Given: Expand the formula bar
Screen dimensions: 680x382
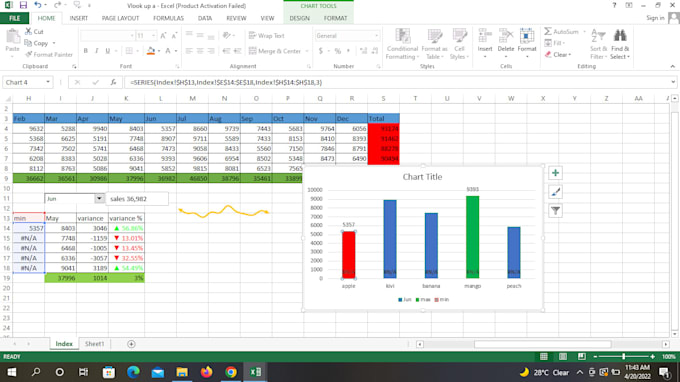Looking at the screenshot, I should pos(673,82).
